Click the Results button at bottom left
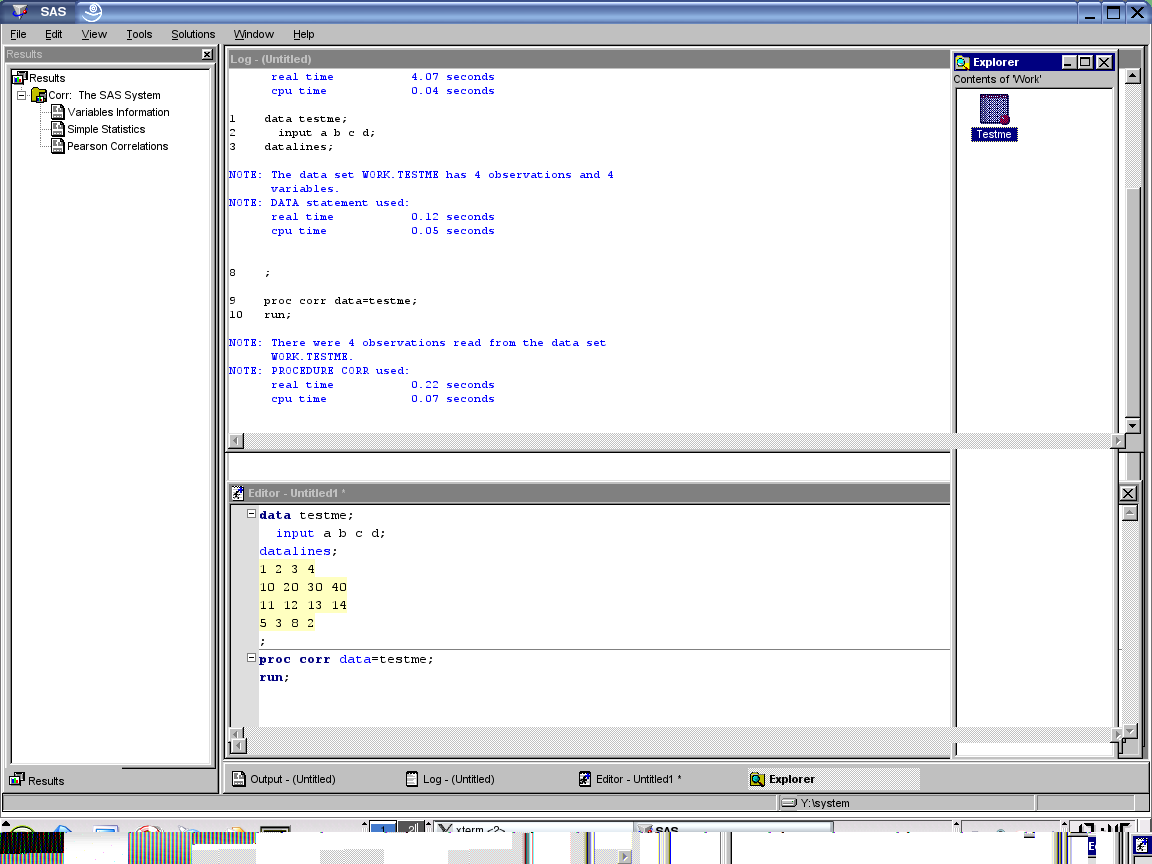 (x=36, y=781)
